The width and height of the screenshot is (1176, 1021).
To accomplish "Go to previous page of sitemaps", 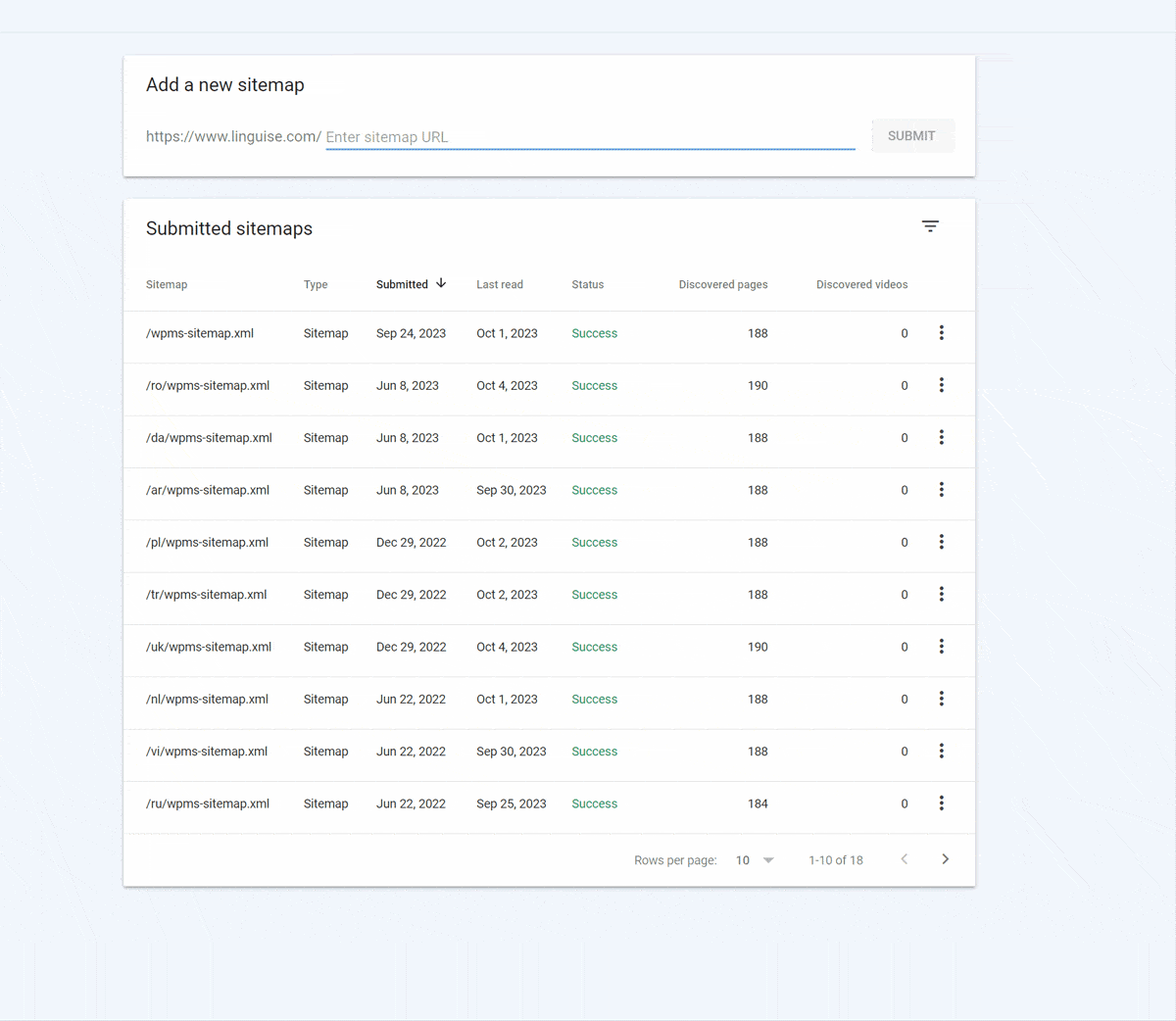I will coord(905,859).
